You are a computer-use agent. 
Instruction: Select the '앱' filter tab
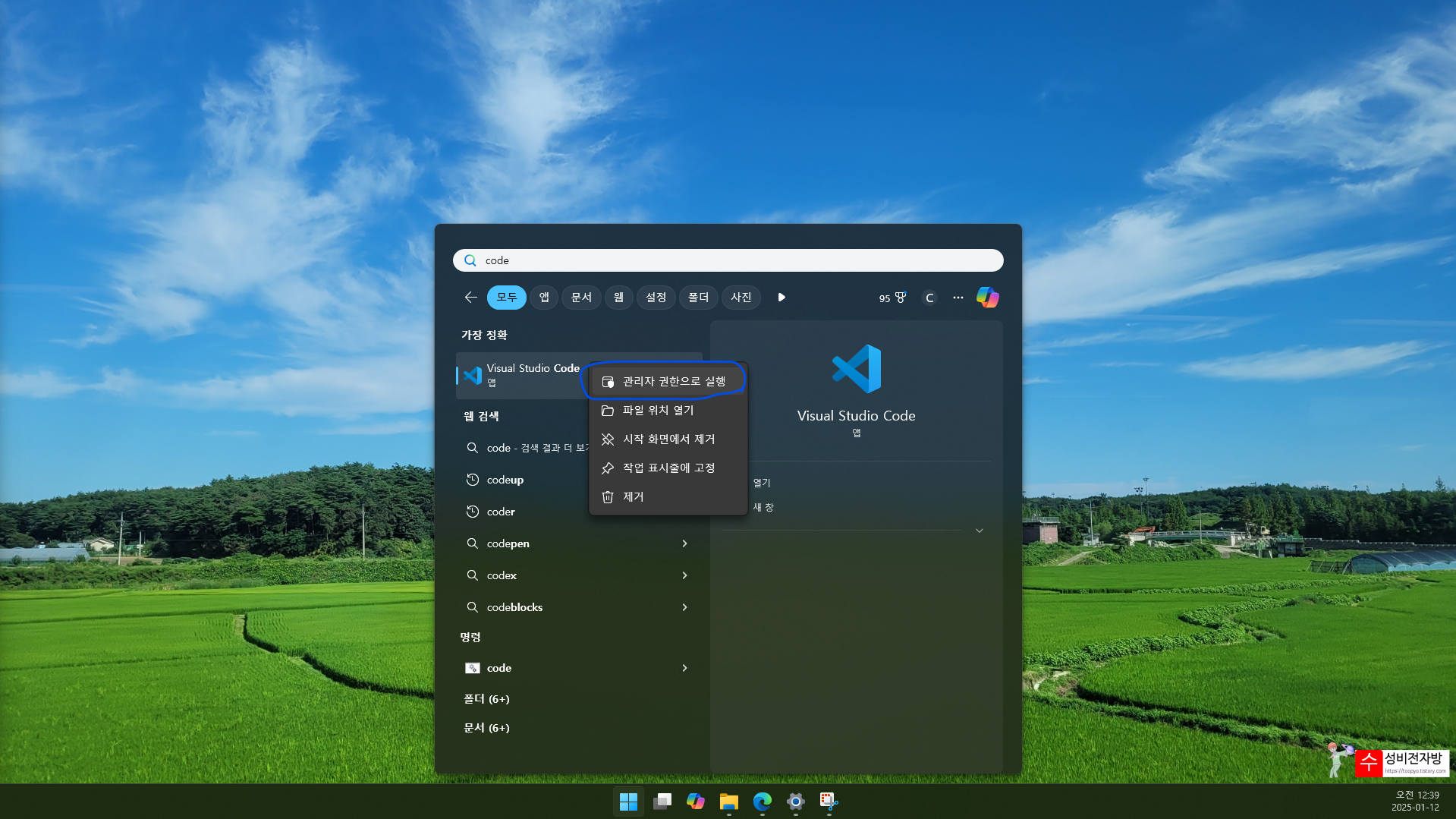(x=544, y=298)
